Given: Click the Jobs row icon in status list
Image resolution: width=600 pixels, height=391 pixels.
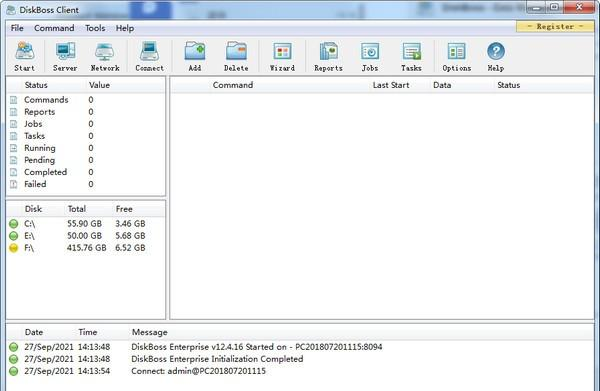Looking at the screenshot, I should point(14,124).
